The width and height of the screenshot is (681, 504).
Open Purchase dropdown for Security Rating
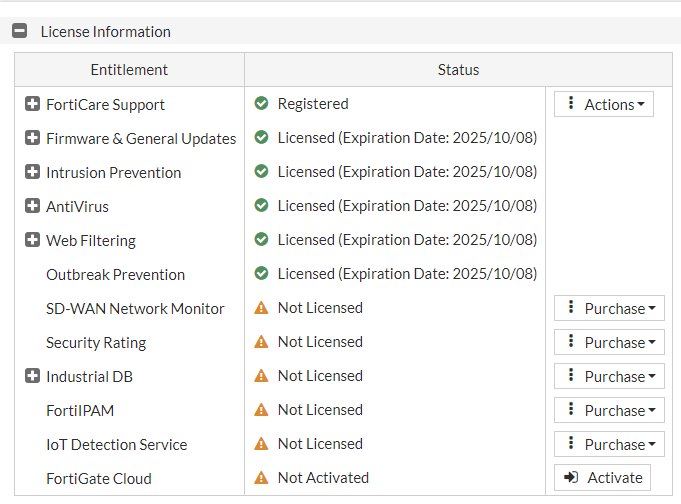click(609, 343)
